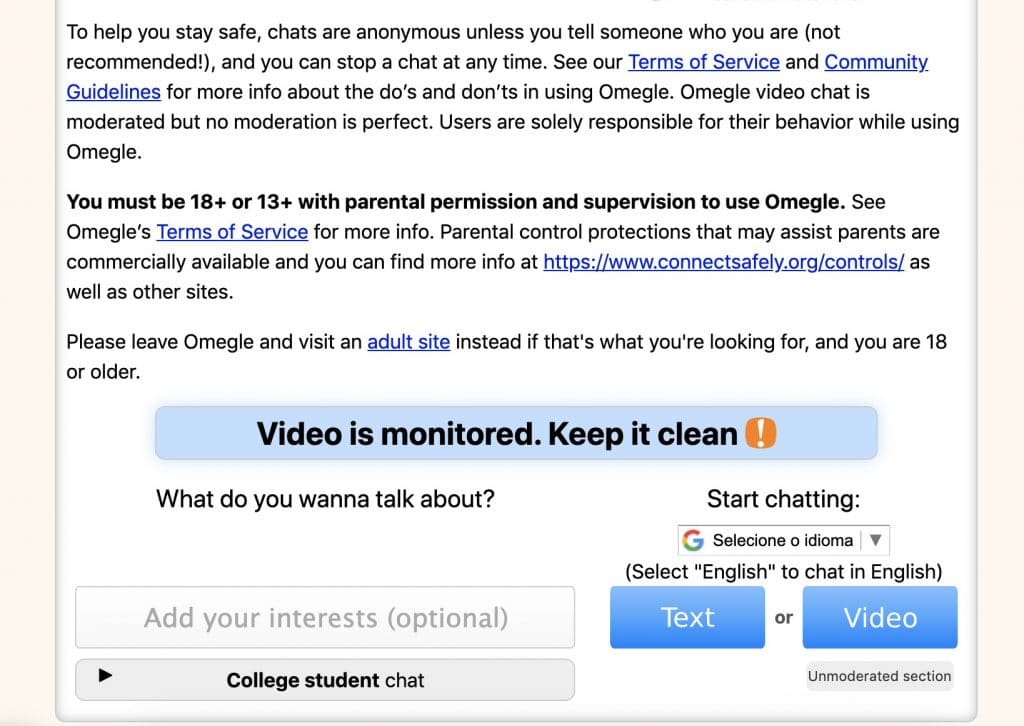Visit the connectsafely.org controls link
Viewport: 1024px width, 726px height.
point(724,262)
